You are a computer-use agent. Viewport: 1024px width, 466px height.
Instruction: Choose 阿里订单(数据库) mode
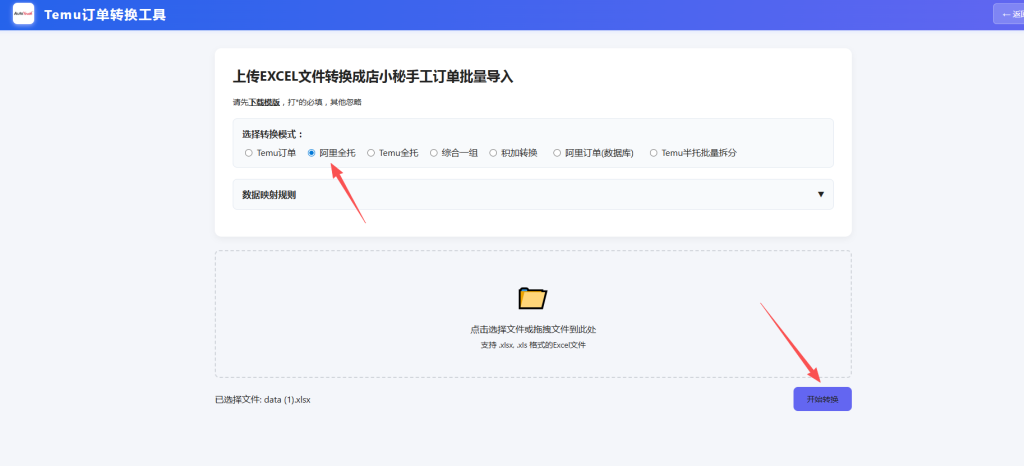click(x=557, y=153)
